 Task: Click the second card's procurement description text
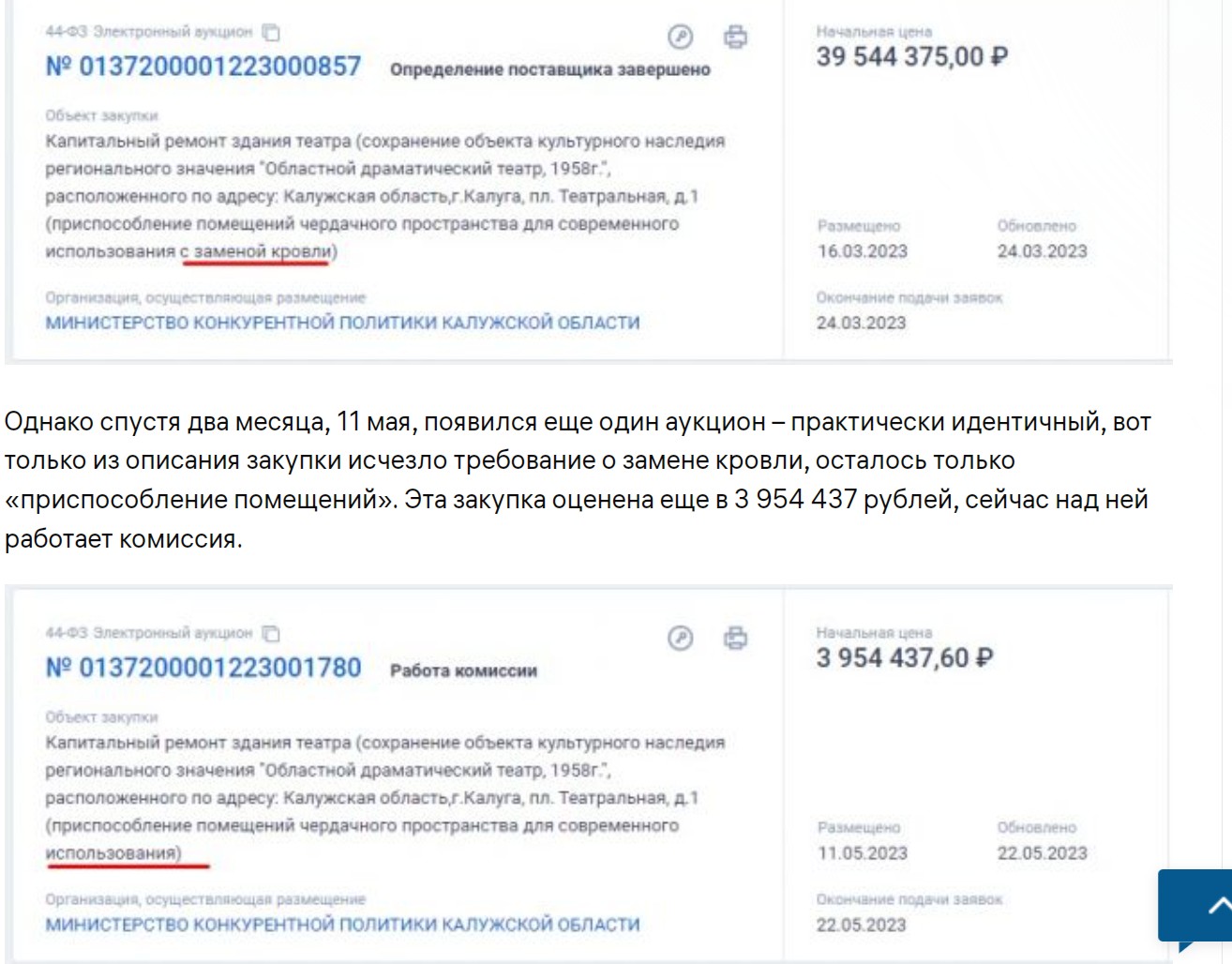tap(384, 798)
